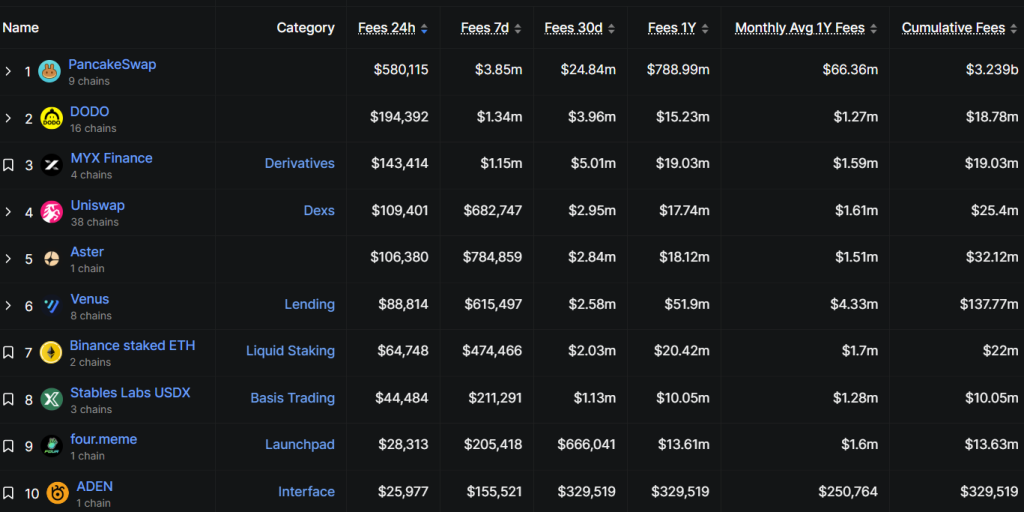Open the Uniswap protocol link
Image resolution: width=1024 pixels, height=512 pixels.
pos(97,206)
